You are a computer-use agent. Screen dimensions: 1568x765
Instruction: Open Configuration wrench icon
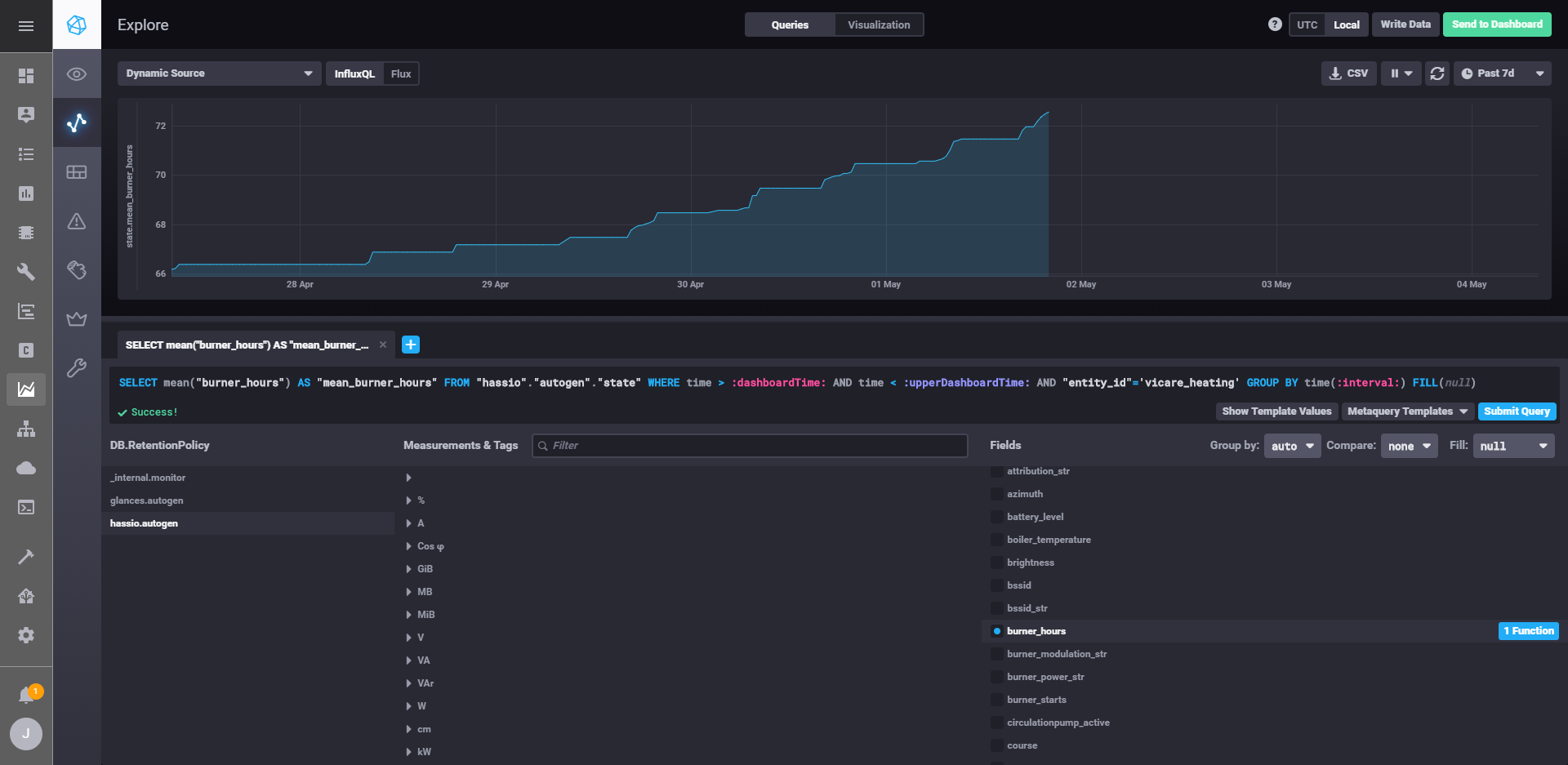[x=77, y=368]
